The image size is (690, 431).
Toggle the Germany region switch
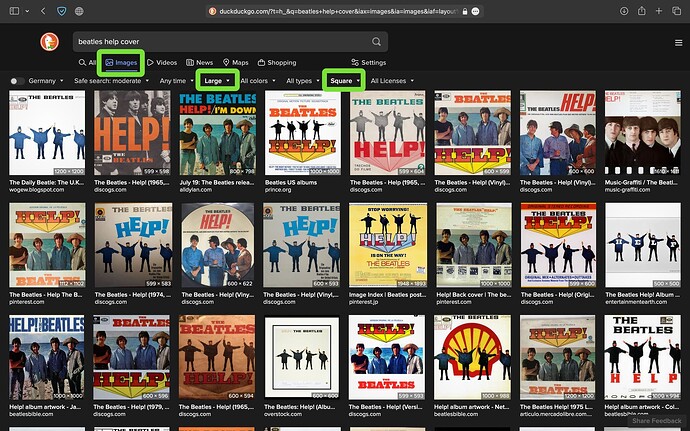click(x=18, y=81)
